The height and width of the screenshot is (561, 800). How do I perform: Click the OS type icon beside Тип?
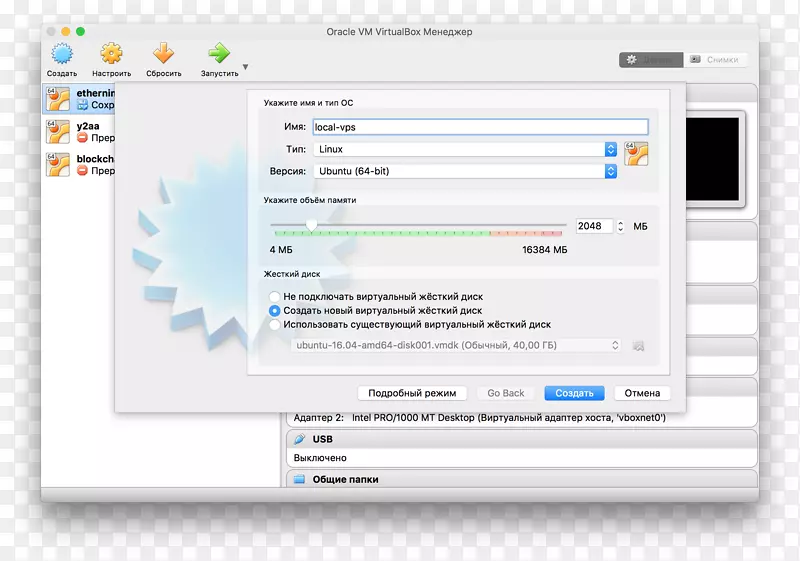coord(636,154)
